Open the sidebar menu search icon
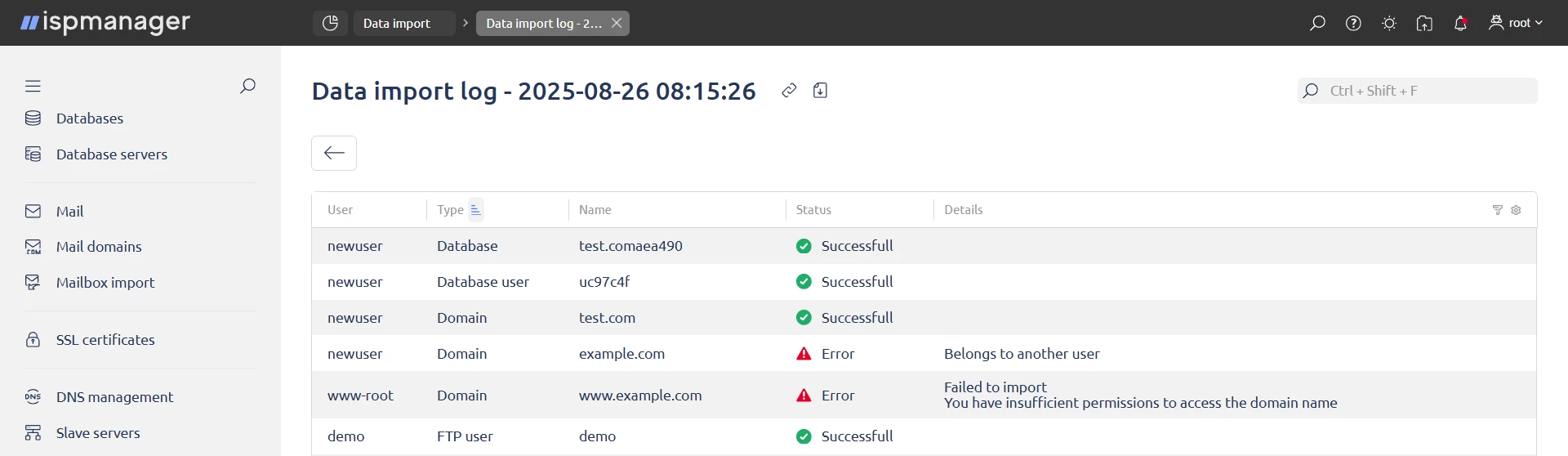The width and height of the screenshot is (1568, 456). [x=247, y=86]
